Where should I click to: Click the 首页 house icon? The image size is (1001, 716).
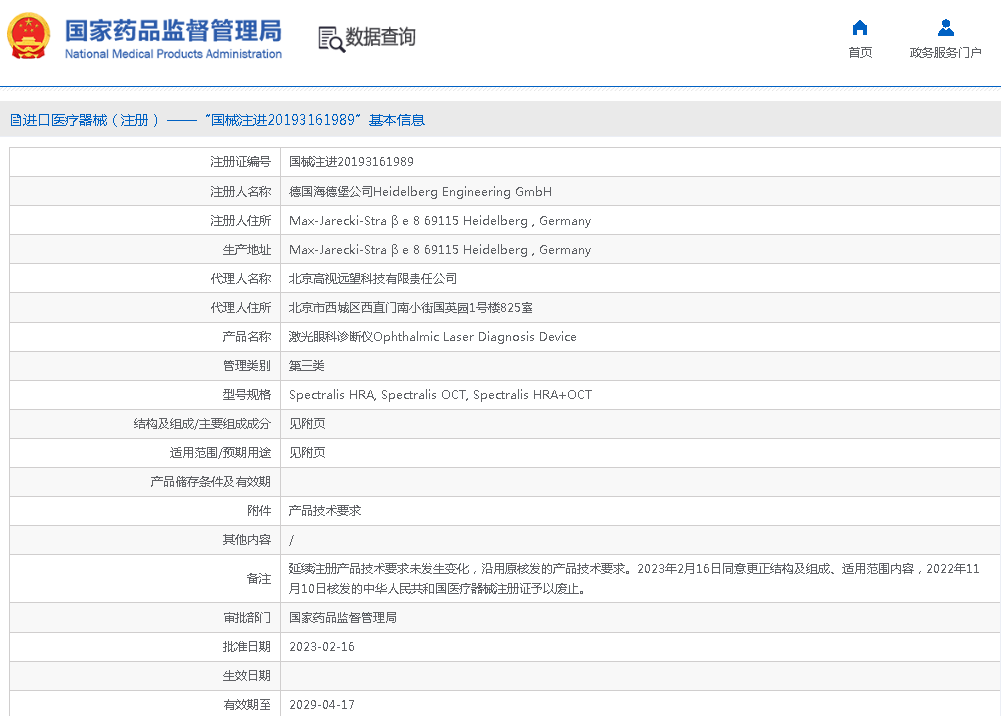point(859,28)
